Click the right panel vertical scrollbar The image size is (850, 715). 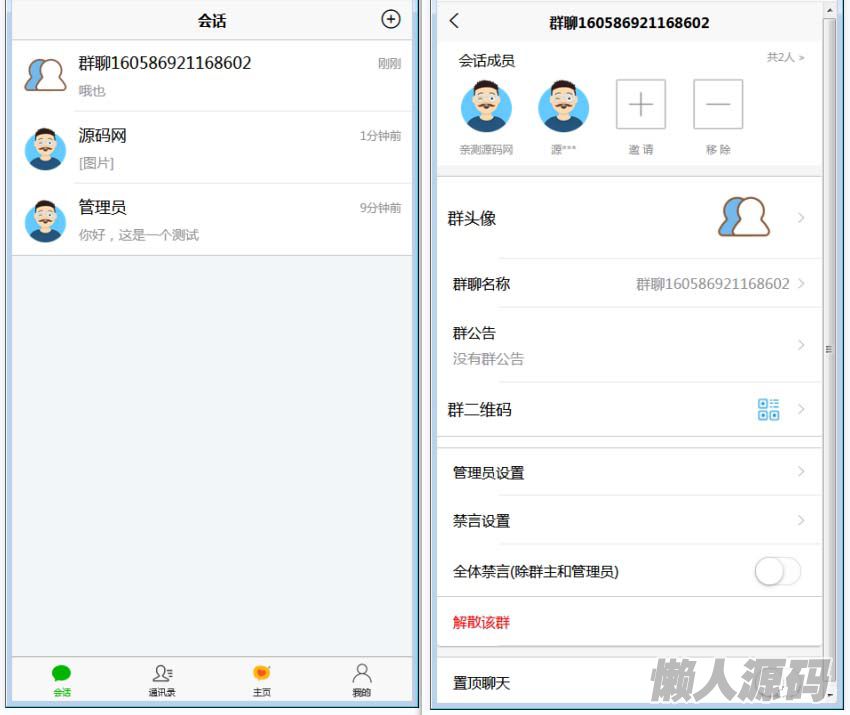(829, 349)
